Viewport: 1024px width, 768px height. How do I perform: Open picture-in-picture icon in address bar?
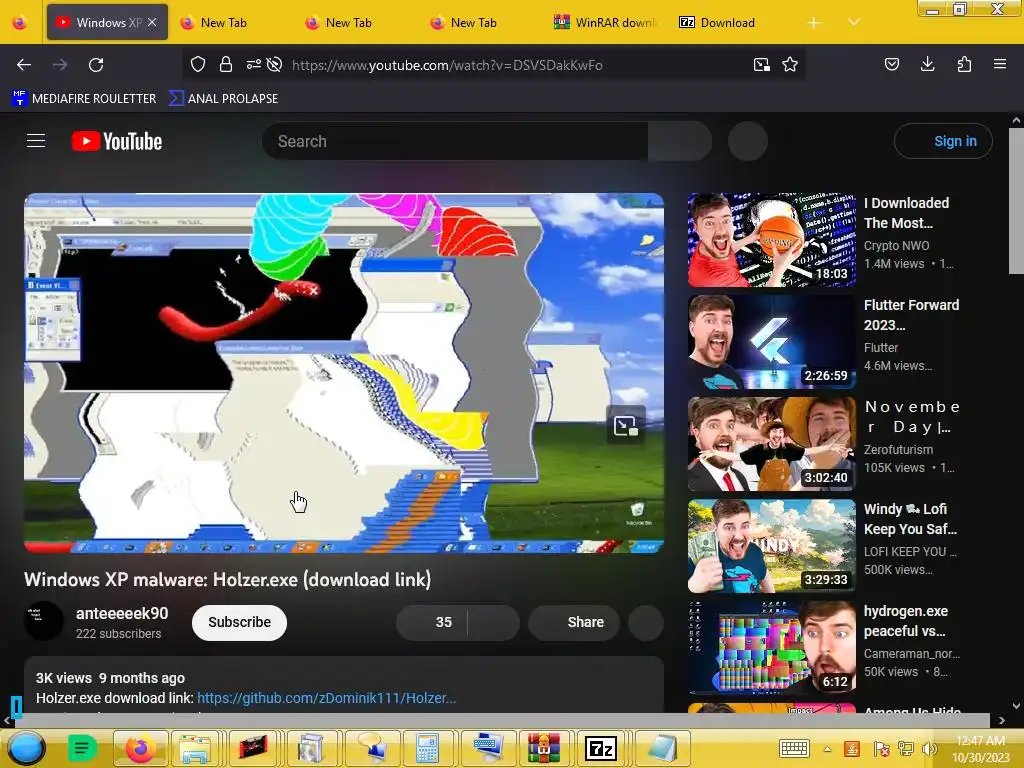(761, 64)
